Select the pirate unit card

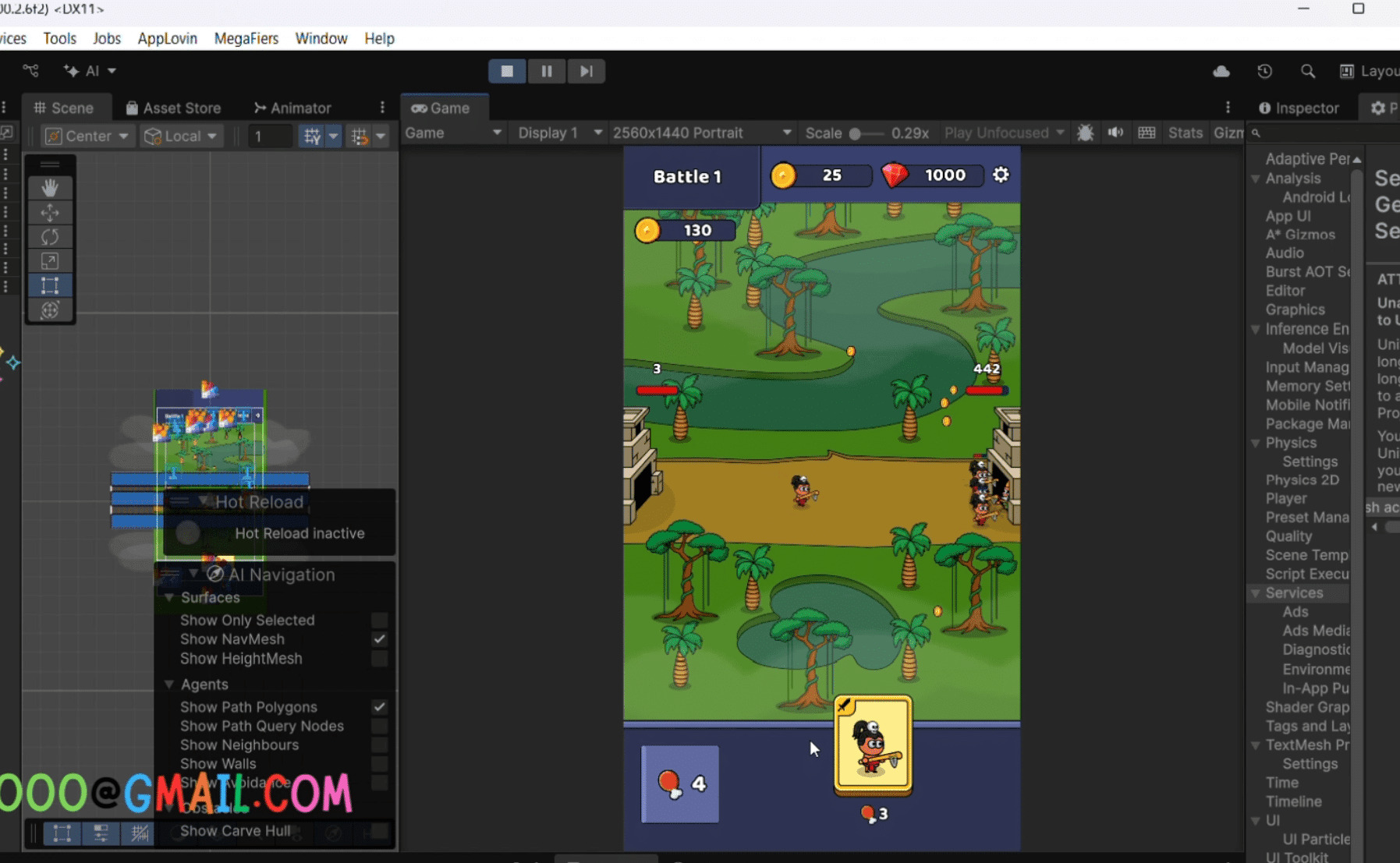click(873, 745)
